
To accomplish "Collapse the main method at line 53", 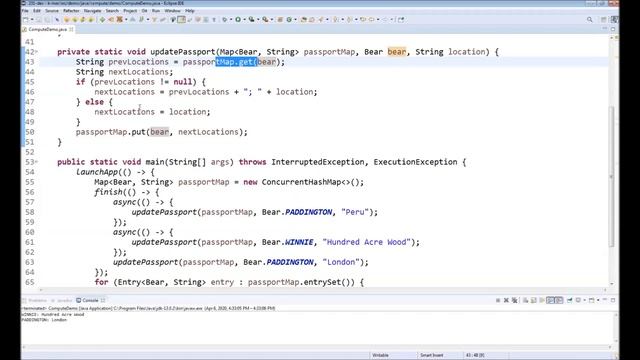I will click(36, 162).
